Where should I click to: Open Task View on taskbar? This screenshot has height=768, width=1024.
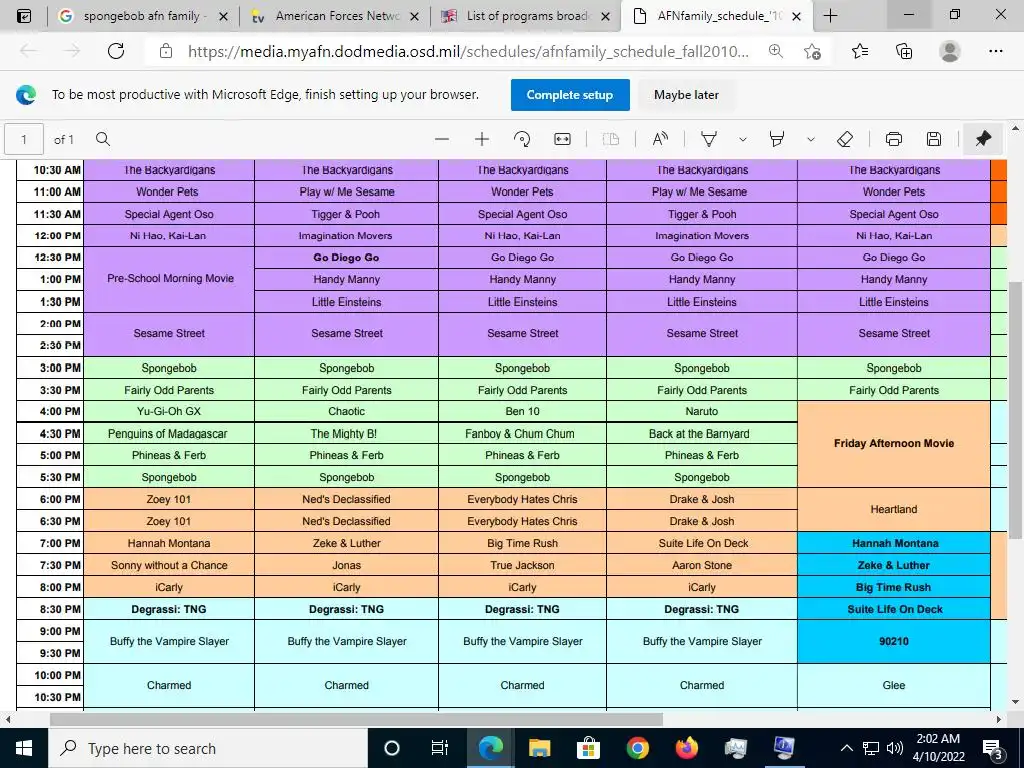coord(440,748)
